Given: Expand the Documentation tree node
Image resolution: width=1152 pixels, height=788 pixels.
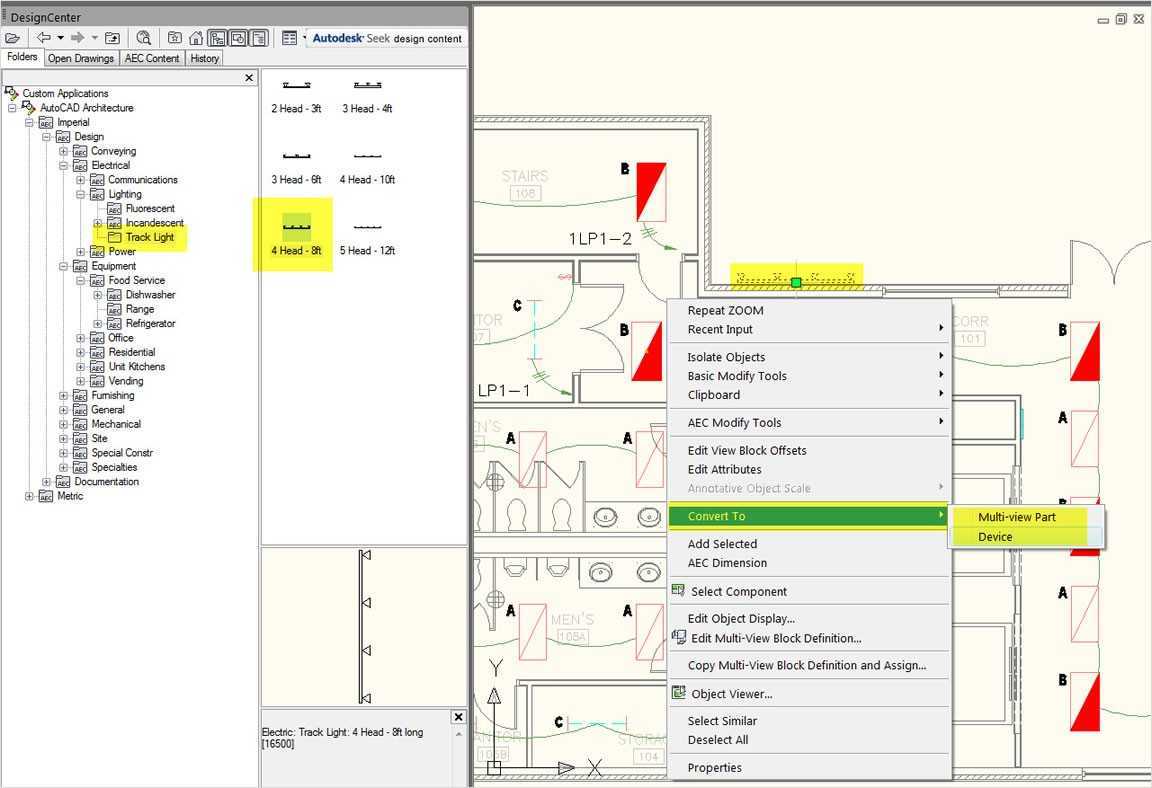Looking at the screenshot, I should tap(47, 482).
